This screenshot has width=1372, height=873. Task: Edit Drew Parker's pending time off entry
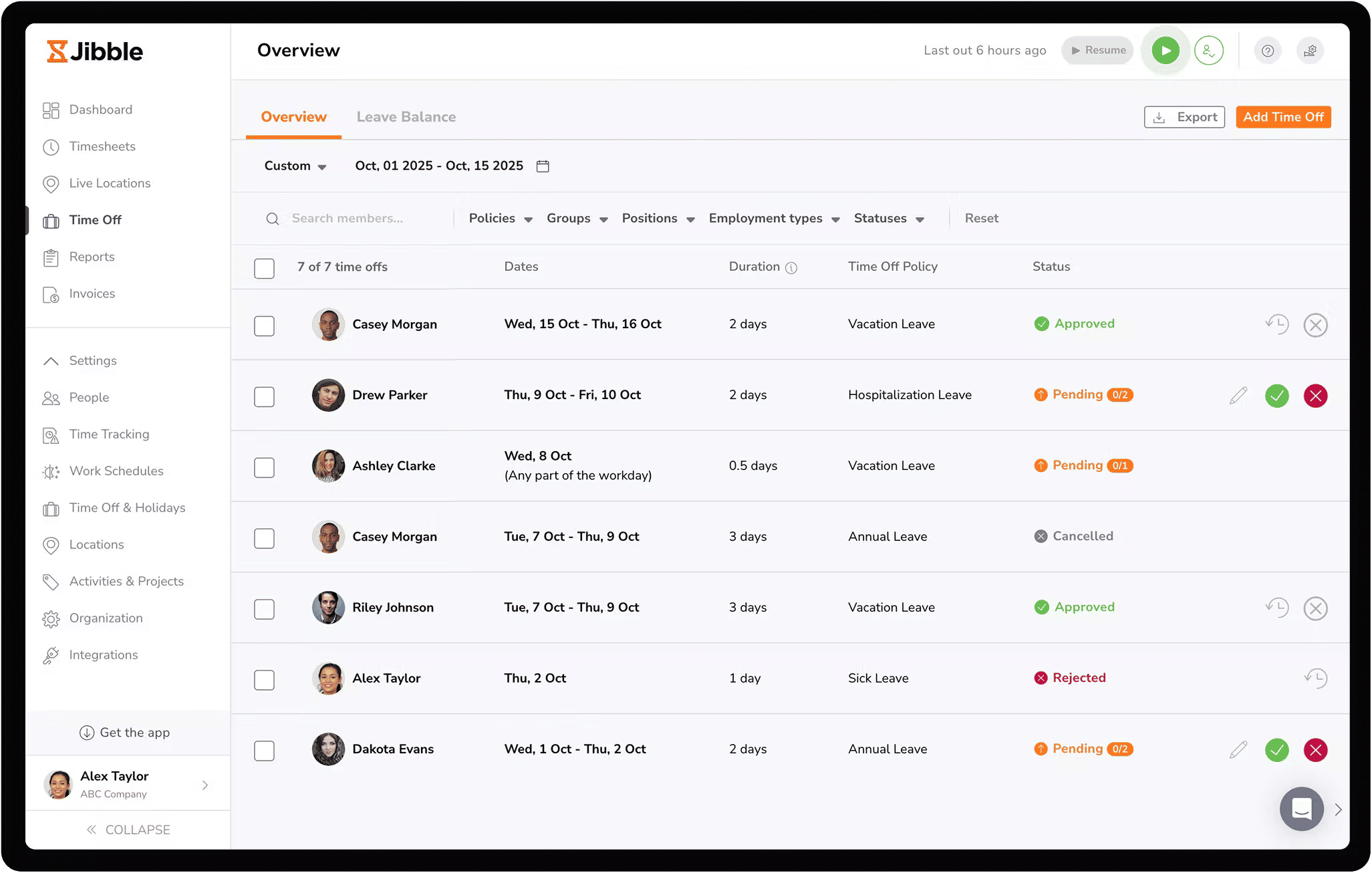(1238, 395)
